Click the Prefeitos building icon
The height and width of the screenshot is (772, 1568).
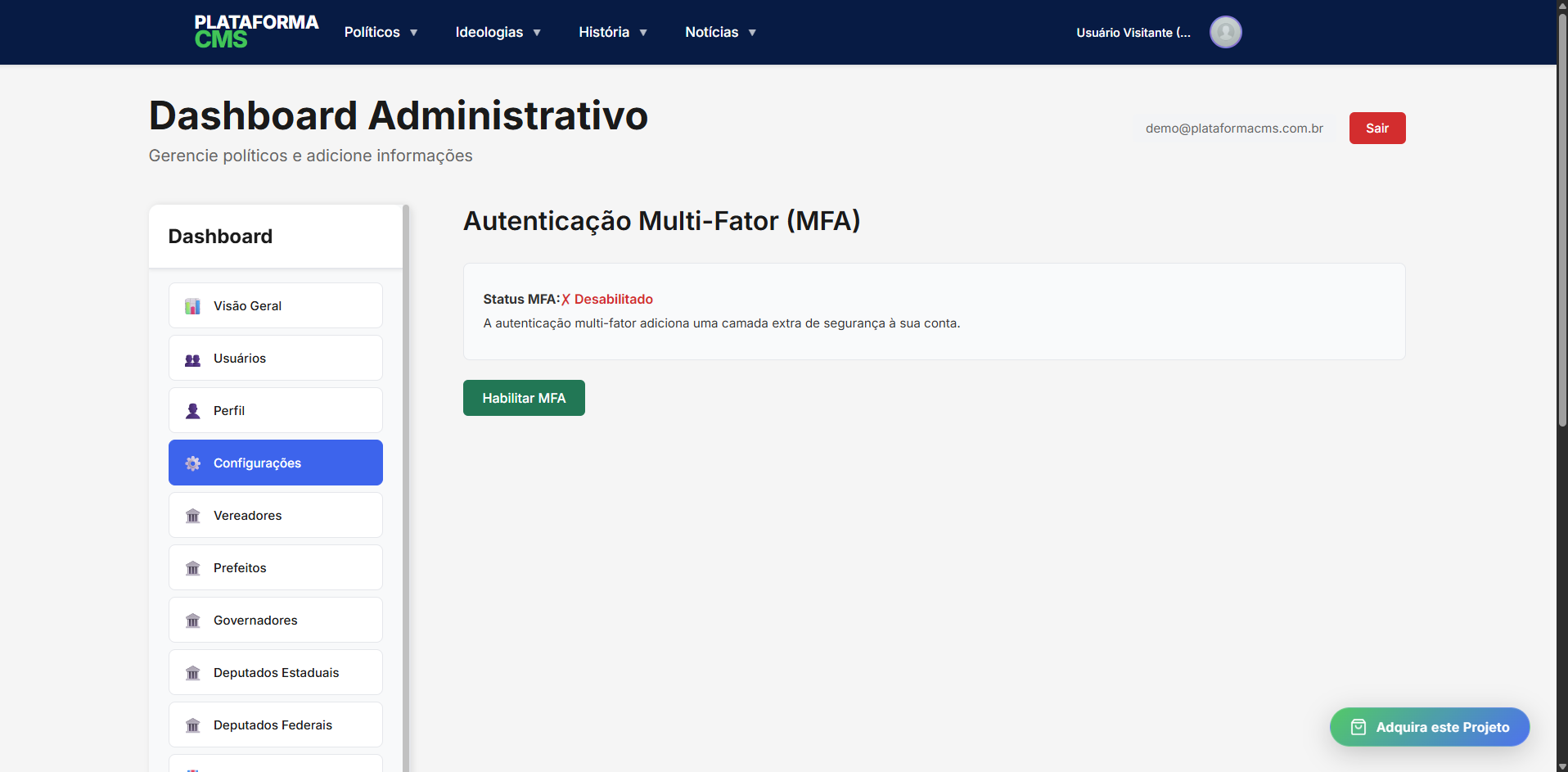pyautogui.click(x=192, y=568)
